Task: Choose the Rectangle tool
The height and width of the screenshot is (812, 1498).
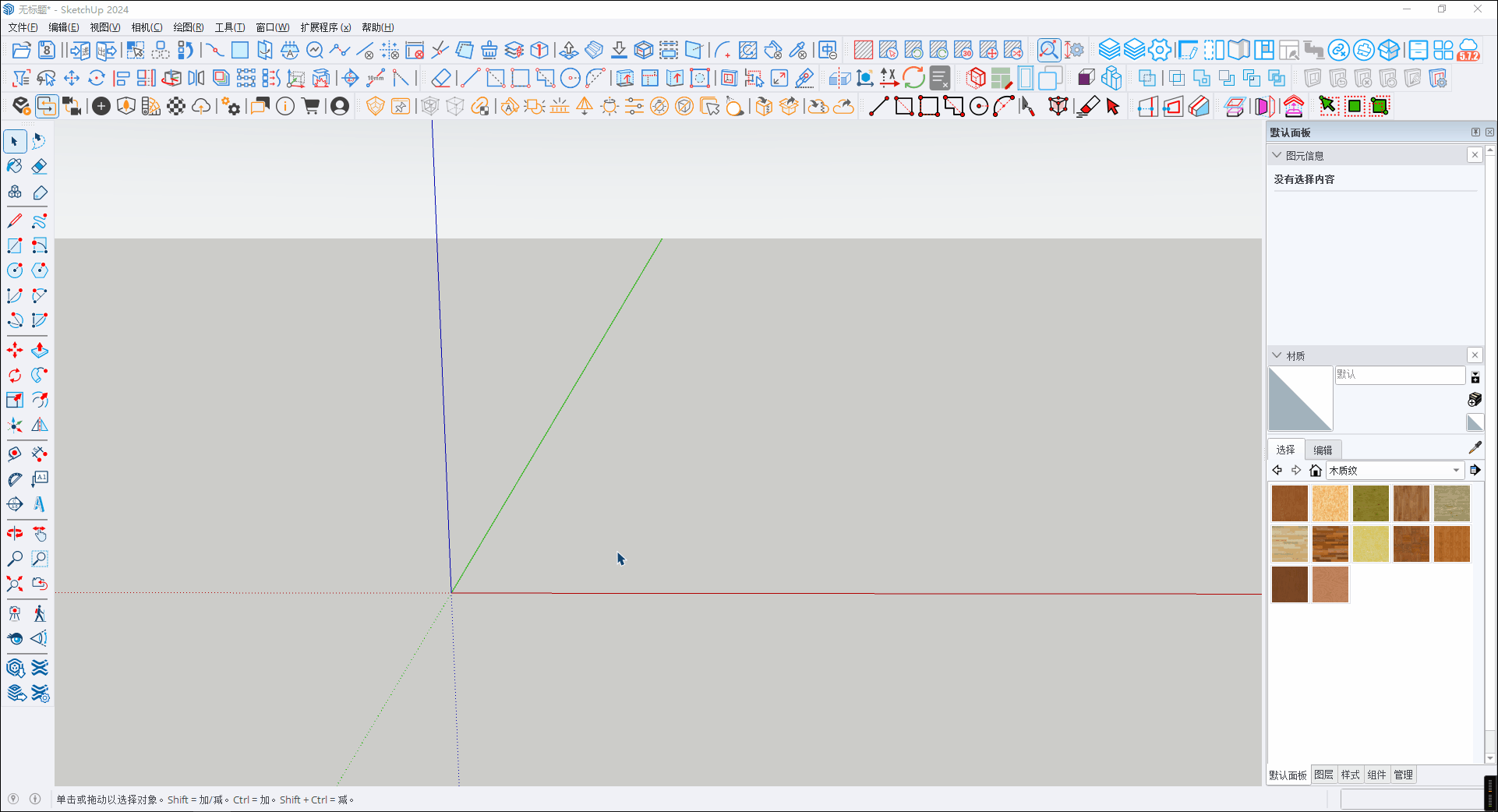Action: 15,245
